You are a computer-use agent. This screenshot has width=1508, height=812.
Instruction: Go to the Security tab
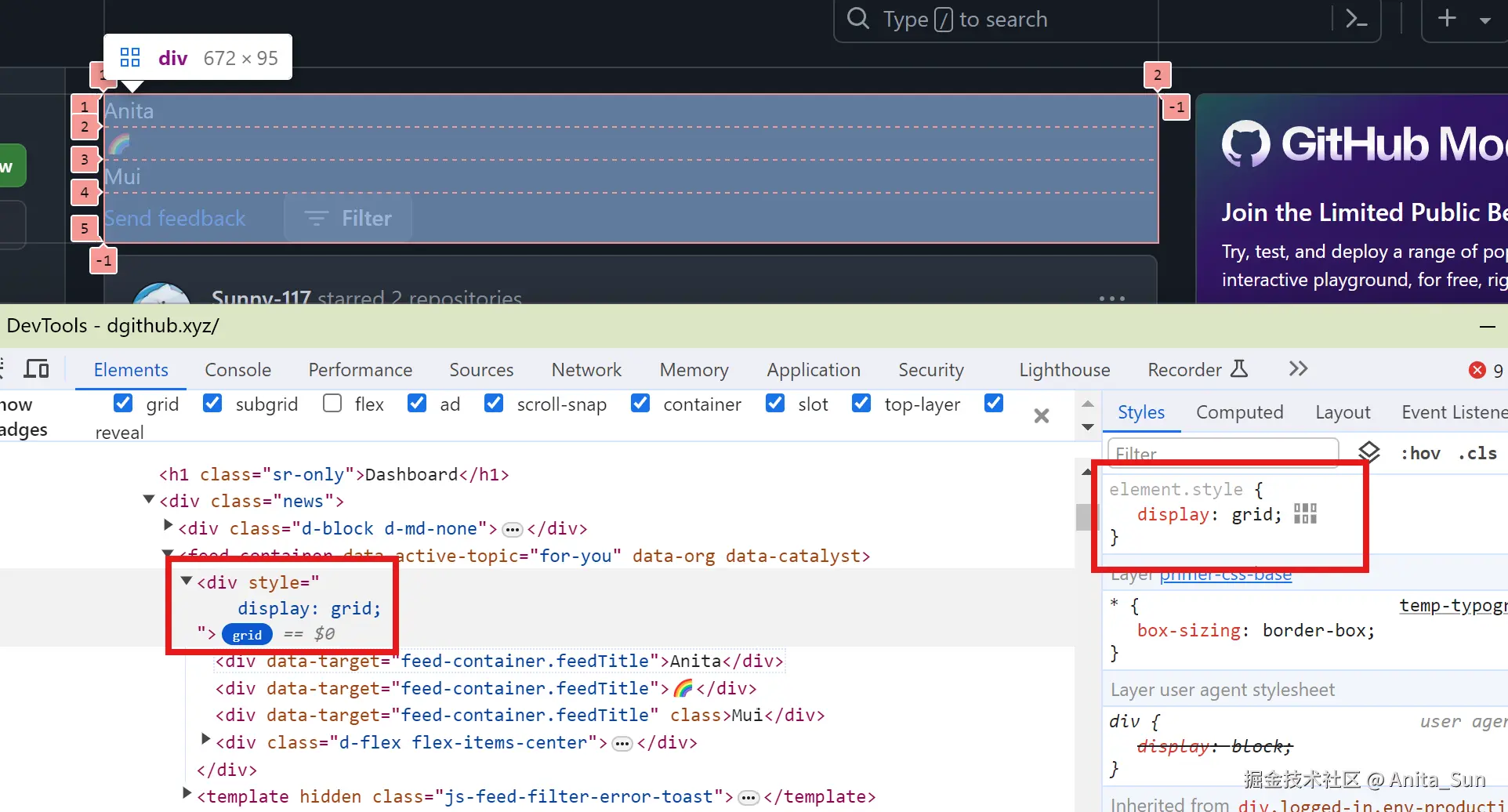click(x=931, y=370)
